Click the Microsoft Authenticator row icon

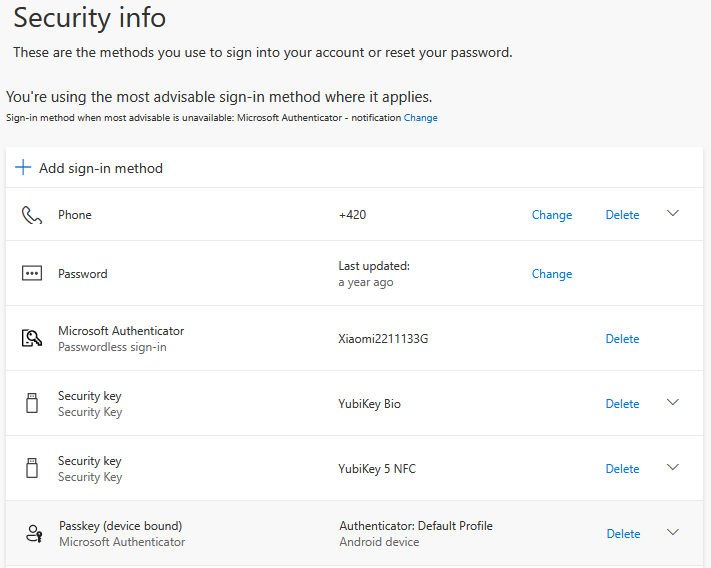pyautogui.click(x=32, y=338)
